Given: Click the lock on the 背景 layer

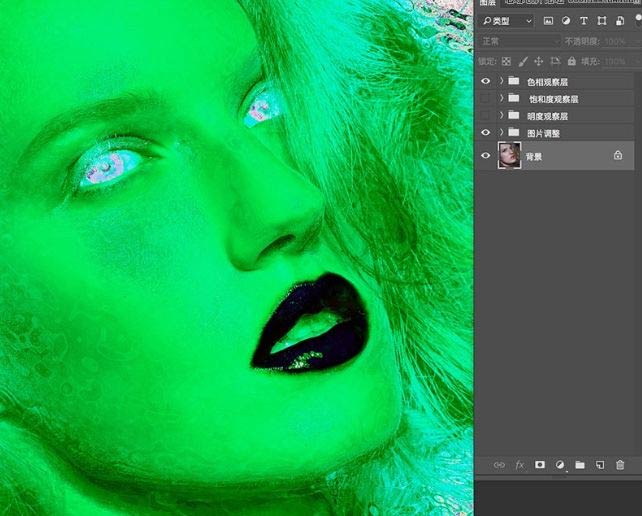Looking at the screenshot, I should pos(617,156).
